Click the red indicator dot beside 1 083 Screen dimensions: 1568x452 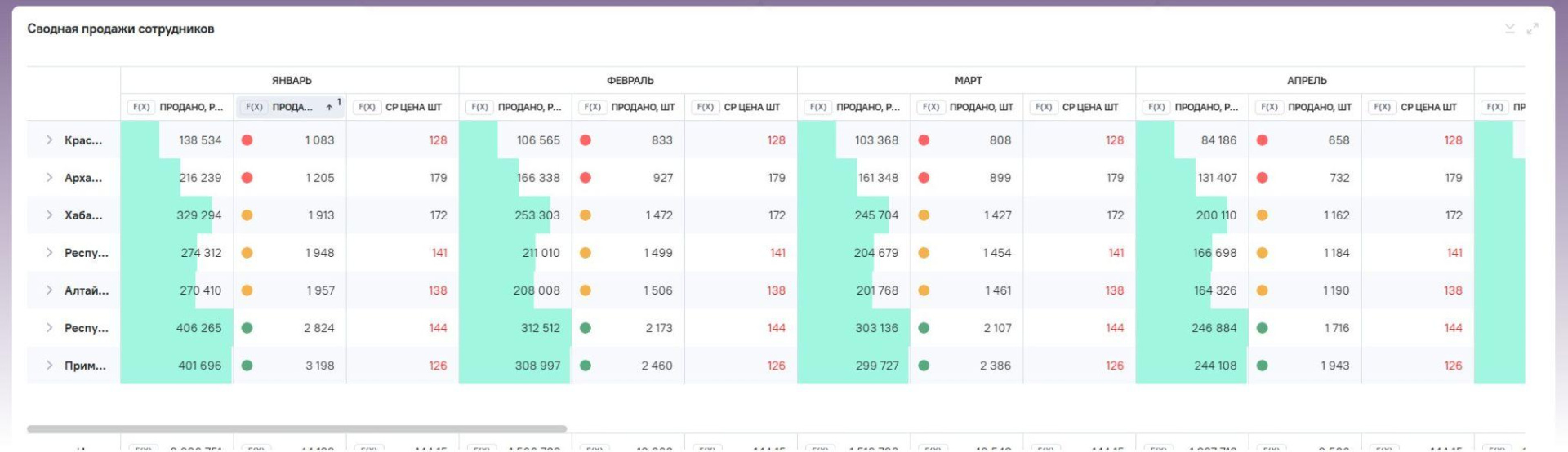247,140
